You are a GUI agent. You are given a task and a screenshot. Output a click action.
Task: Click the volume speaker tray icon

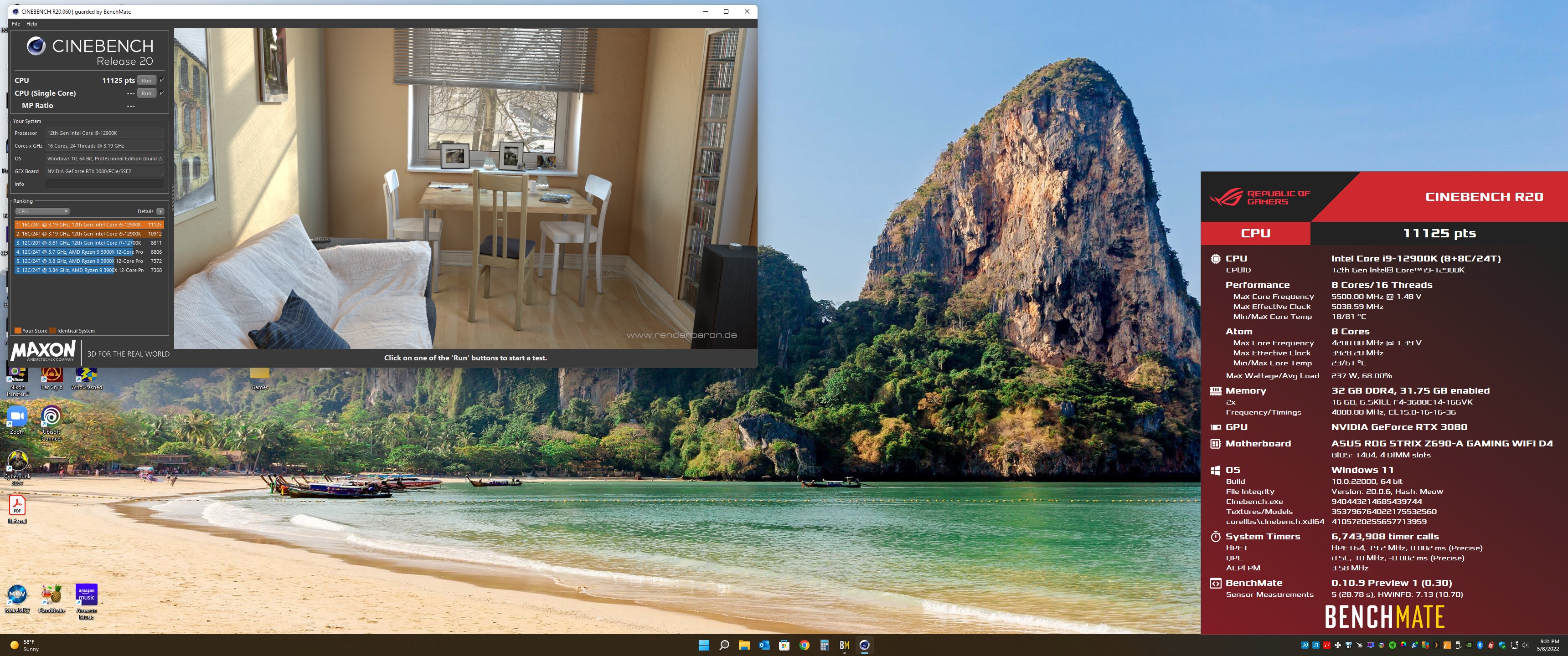pos(1525,645)
